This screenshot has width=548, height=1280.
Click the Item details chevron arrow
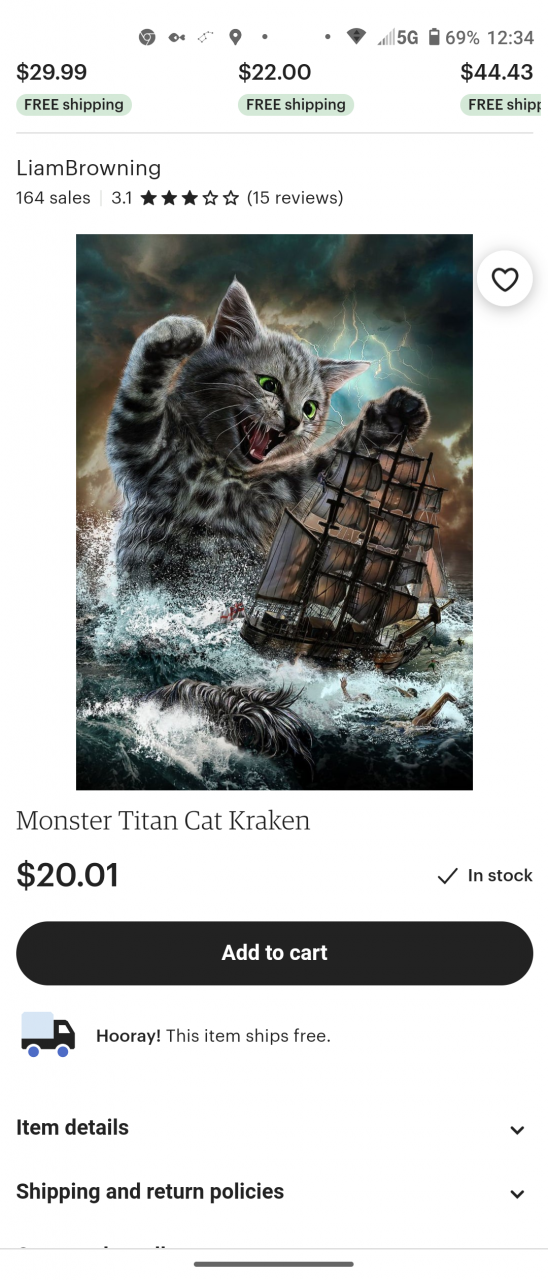pyautogui.click(x=517, y=1130)
